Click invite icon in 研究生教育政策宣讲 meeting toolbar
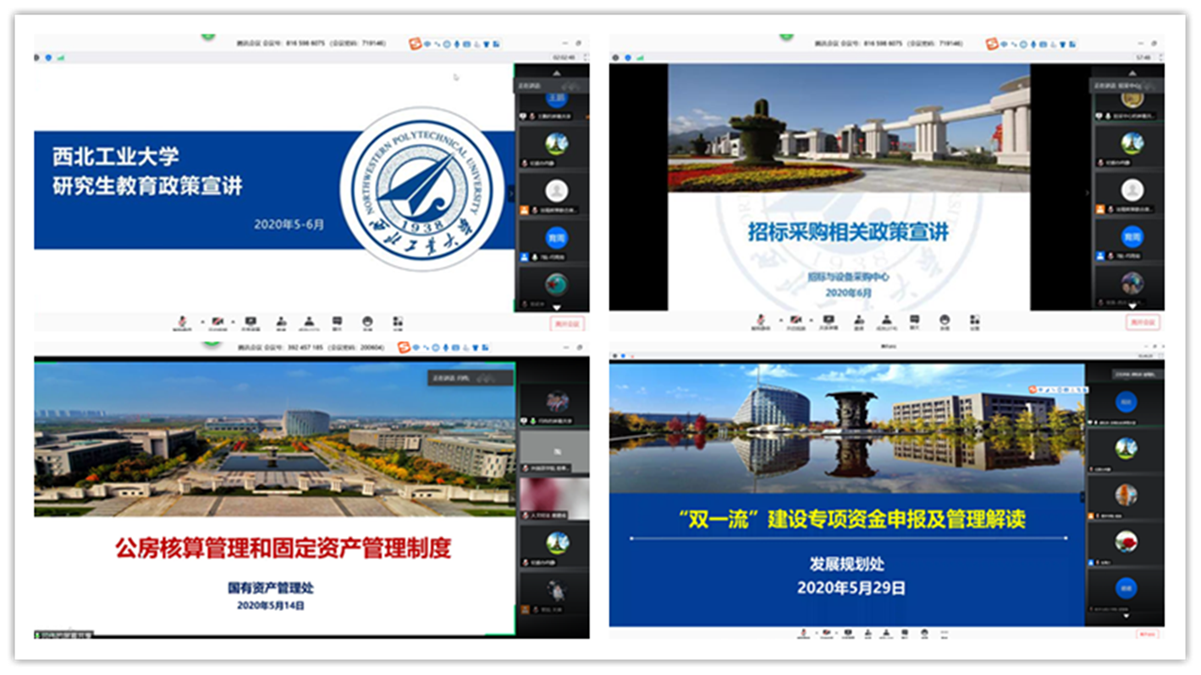 (281, 321)
